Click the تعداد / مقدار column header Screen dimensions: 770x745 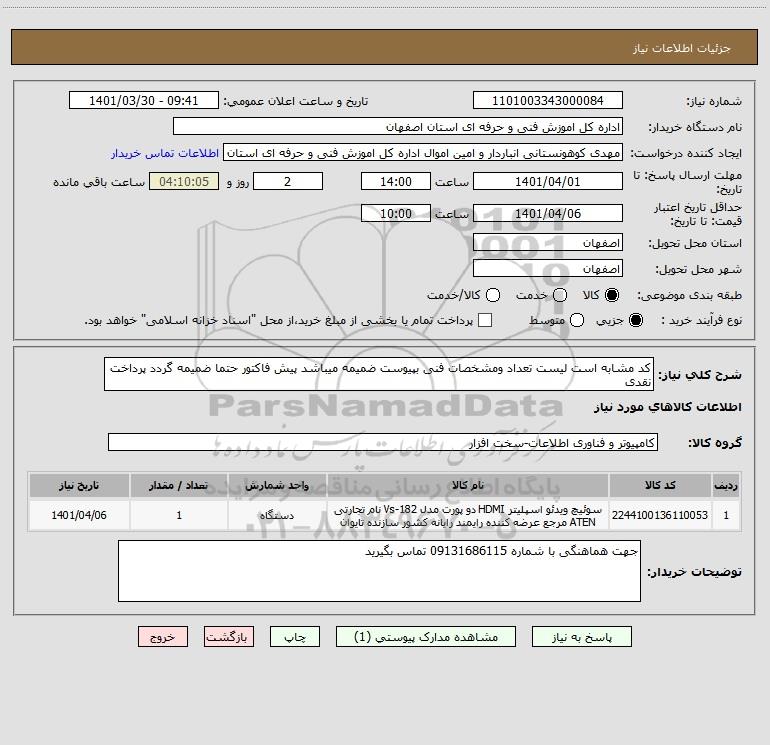(179, 485)
